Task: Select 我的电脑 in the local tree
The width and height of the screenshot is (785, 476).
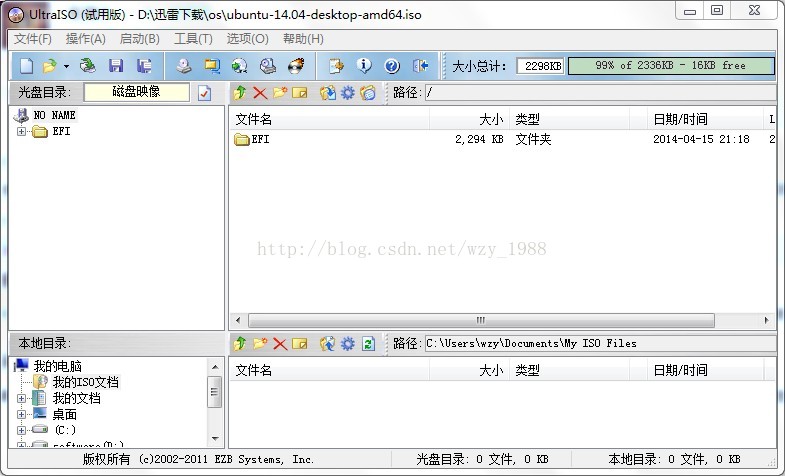Action: [58, 366]
